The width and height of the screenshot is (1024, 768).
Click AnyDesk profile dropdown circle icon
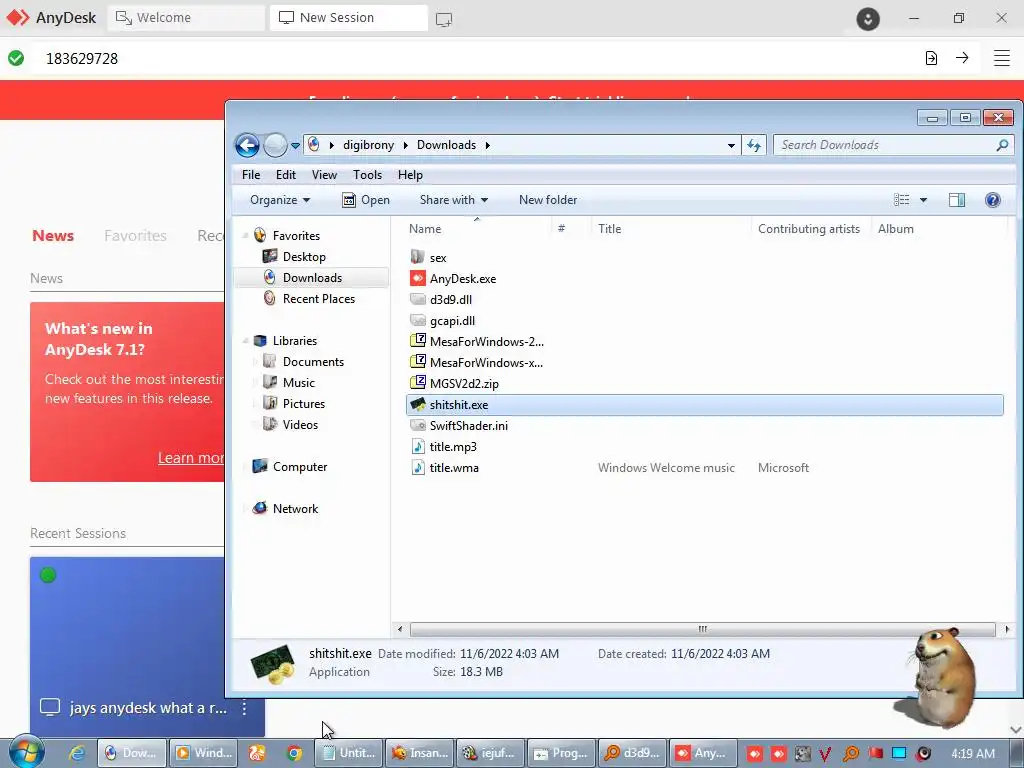[x=868, y=18]
